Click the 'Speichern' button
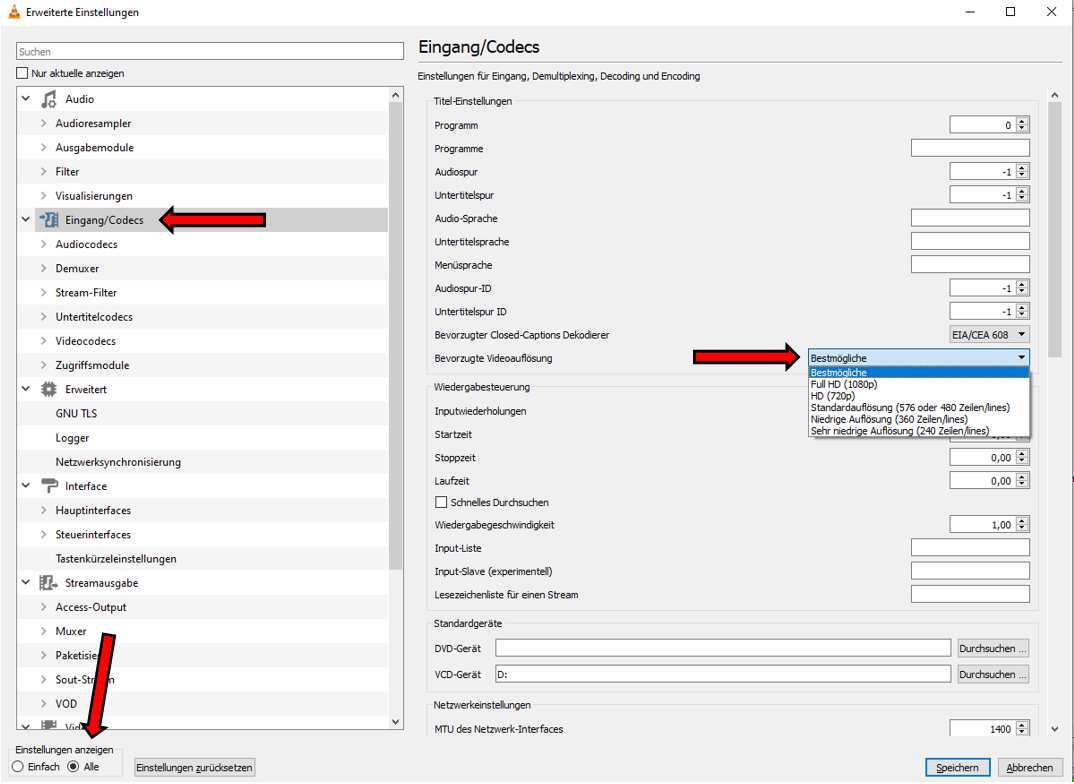The height and width of the screenshot is (784, 1074). [x=957, y=767]
